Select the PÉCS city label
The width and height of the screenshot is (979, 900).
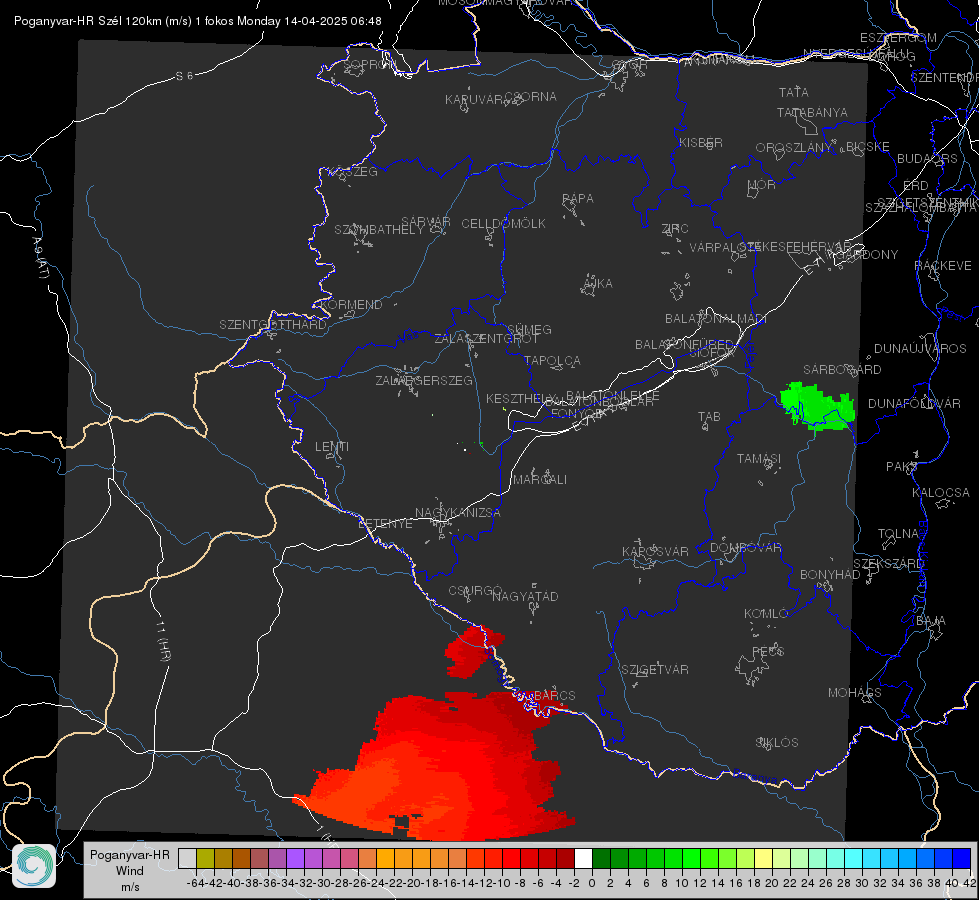tap(767, 651)
